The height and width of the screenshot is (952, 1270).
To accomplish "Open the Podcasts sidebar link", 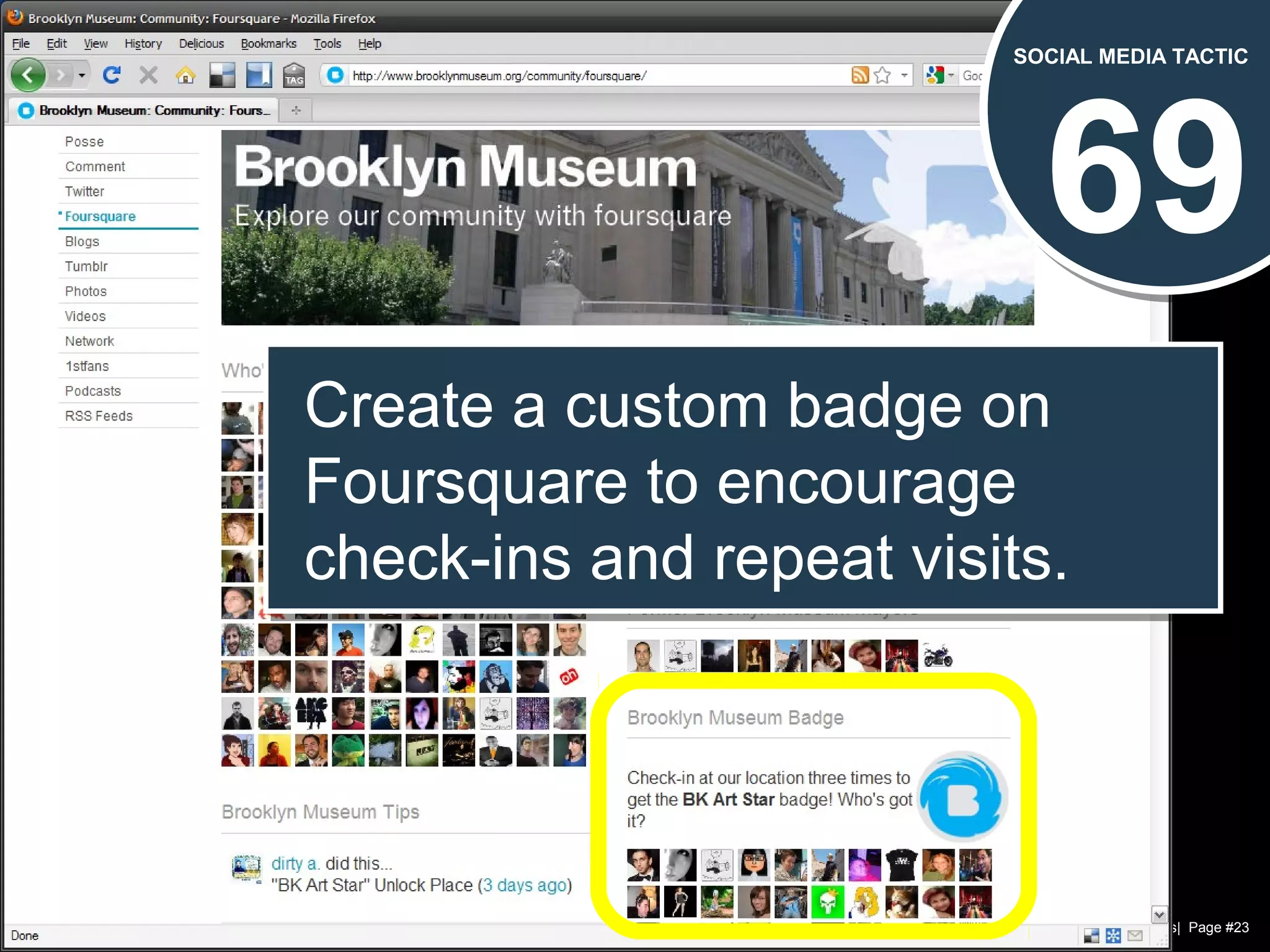I will (93, 391).
